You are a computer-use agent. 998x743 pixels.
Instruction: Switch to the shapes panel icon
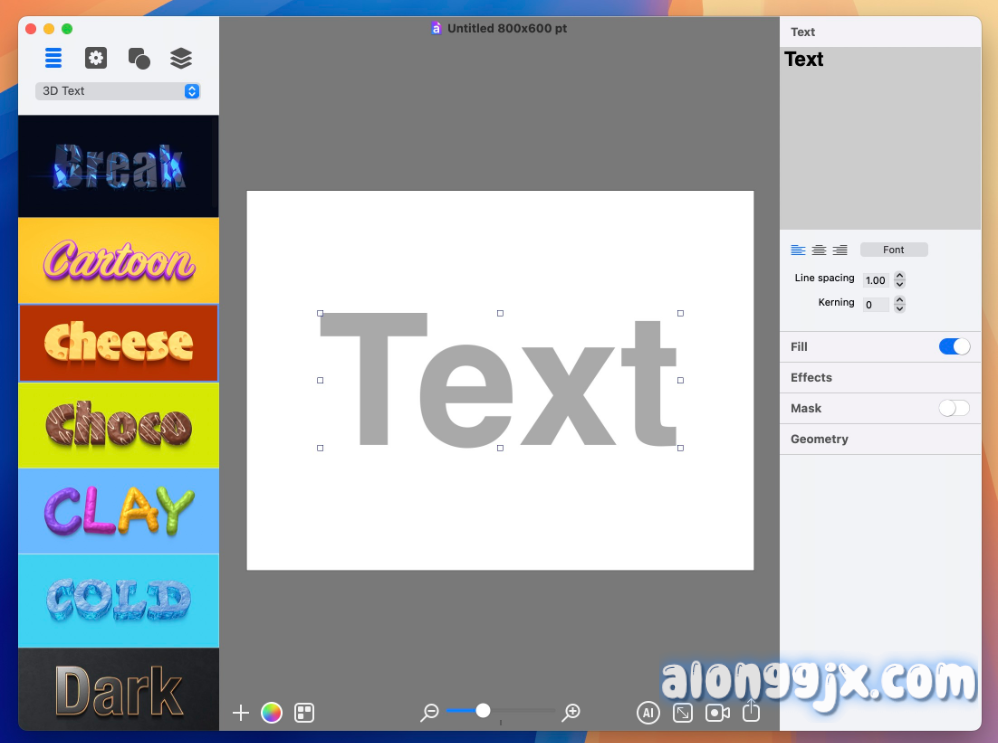click(x=139, y=59)
